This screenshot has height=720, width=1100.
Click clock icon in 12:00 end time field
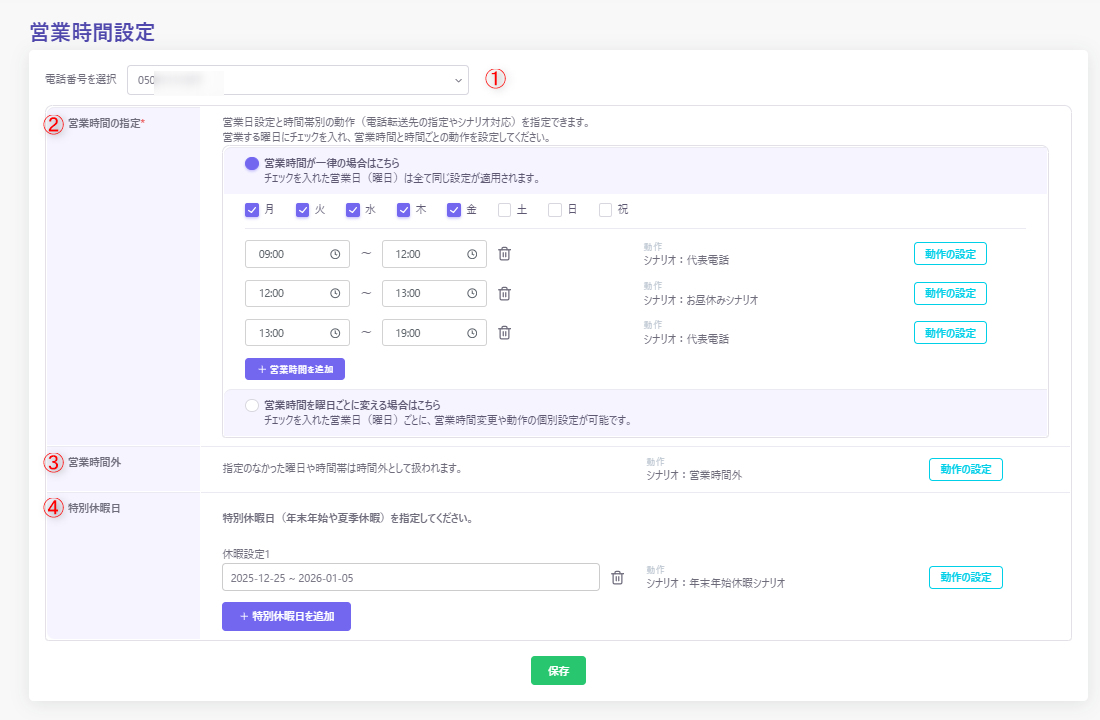point(472,254)
